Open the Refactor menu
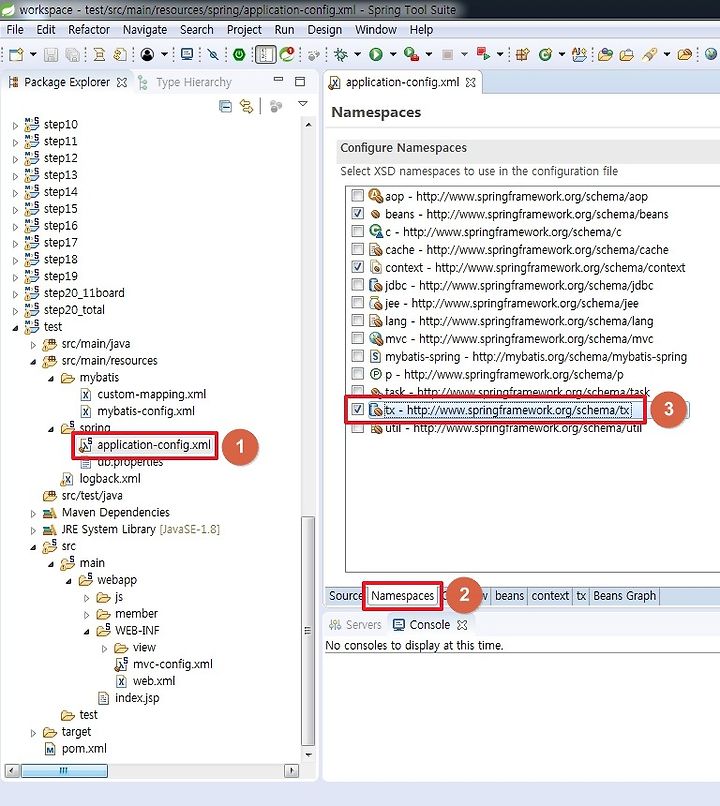 [x=89, y=30]
